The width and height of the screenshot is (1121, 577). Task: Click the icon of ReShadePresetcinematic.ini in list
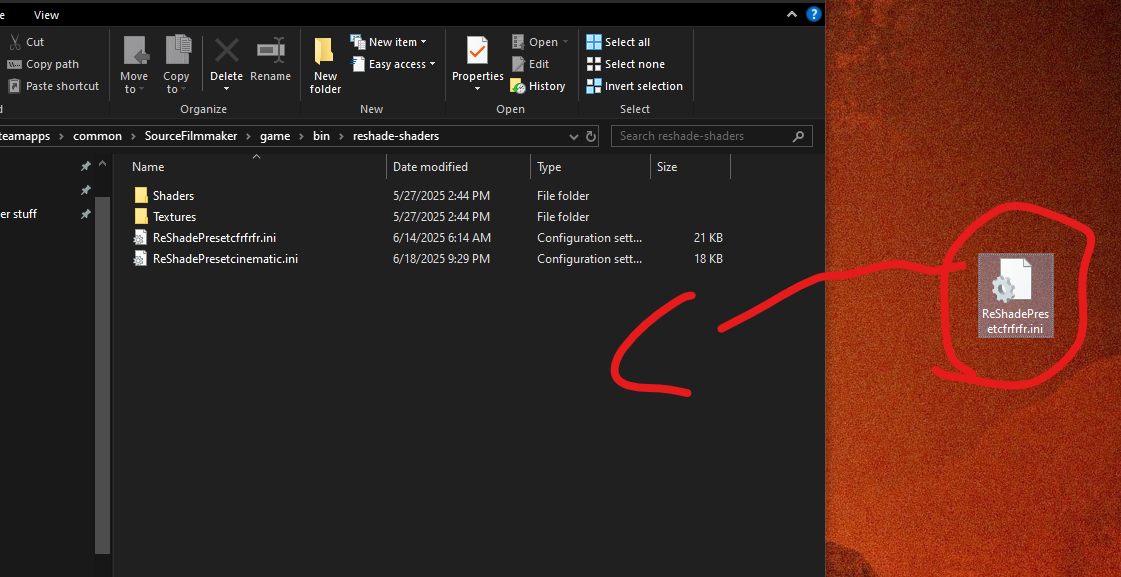(x=141, y=259)
